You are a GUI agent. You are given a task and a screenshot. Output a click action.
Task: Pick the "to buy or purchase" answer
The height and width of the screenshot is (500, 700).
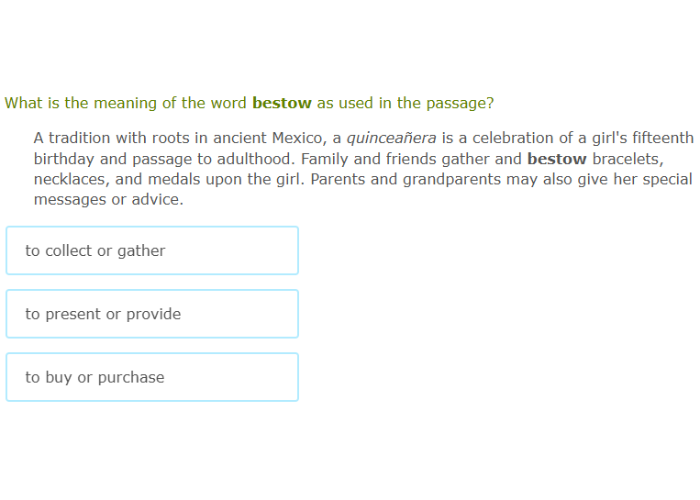click(x=152, y=377)
